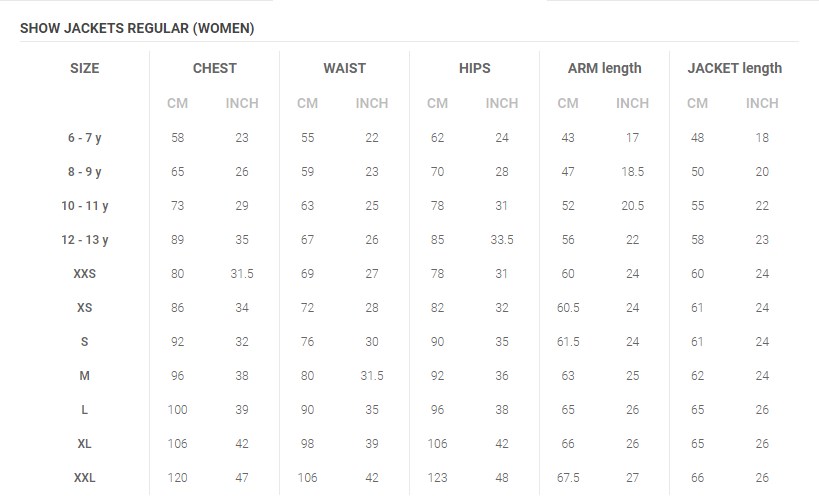The height and width of the screenshot is (497, 819).
Task: Click the WAIST column header
Action: coord(344,68)
